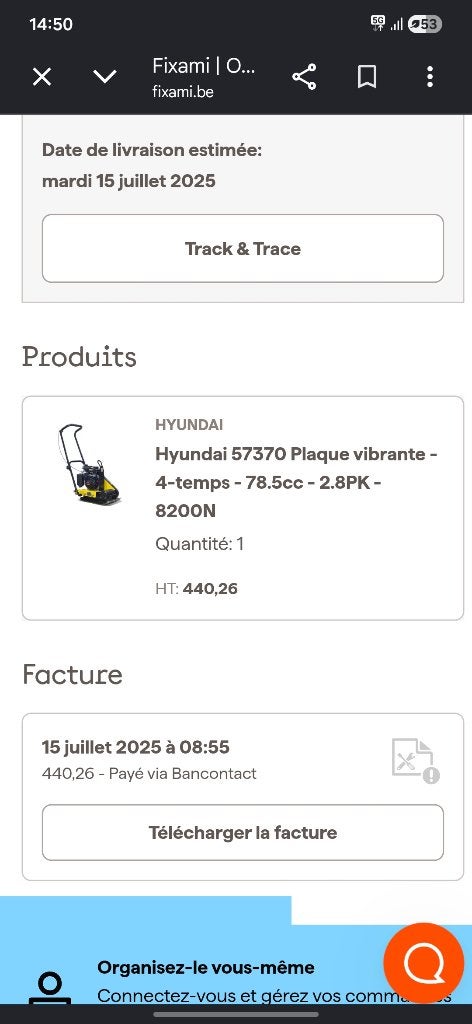Click the Track & Trace button
Screen dimensions: 472x1024
coord(243,248)
